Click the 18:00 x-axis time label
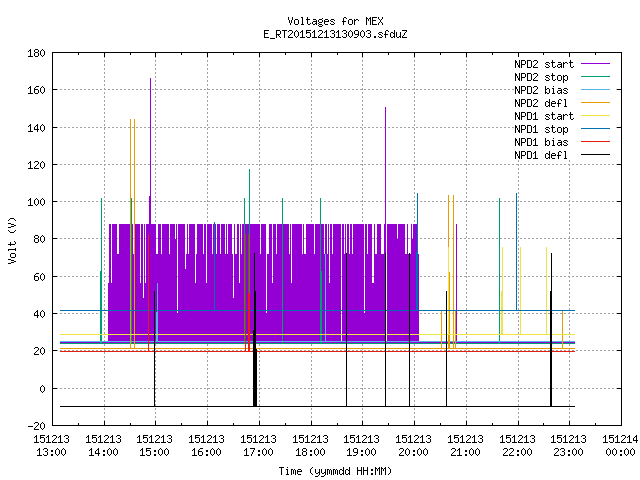The width and height of the screenshot is (640, 480). [311, 452]
